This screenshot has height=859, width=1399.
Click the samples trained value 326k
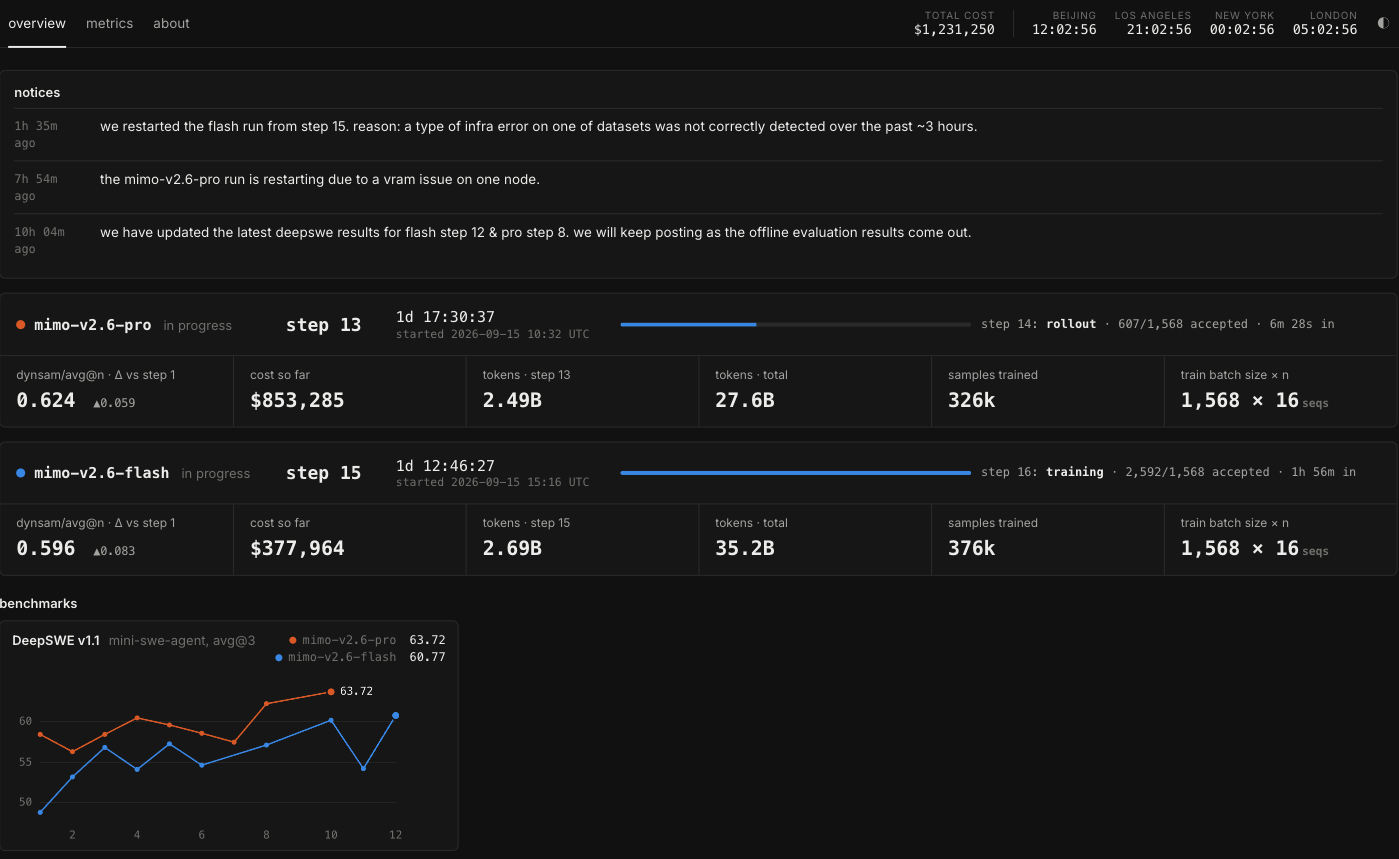(x=972, y=400)
